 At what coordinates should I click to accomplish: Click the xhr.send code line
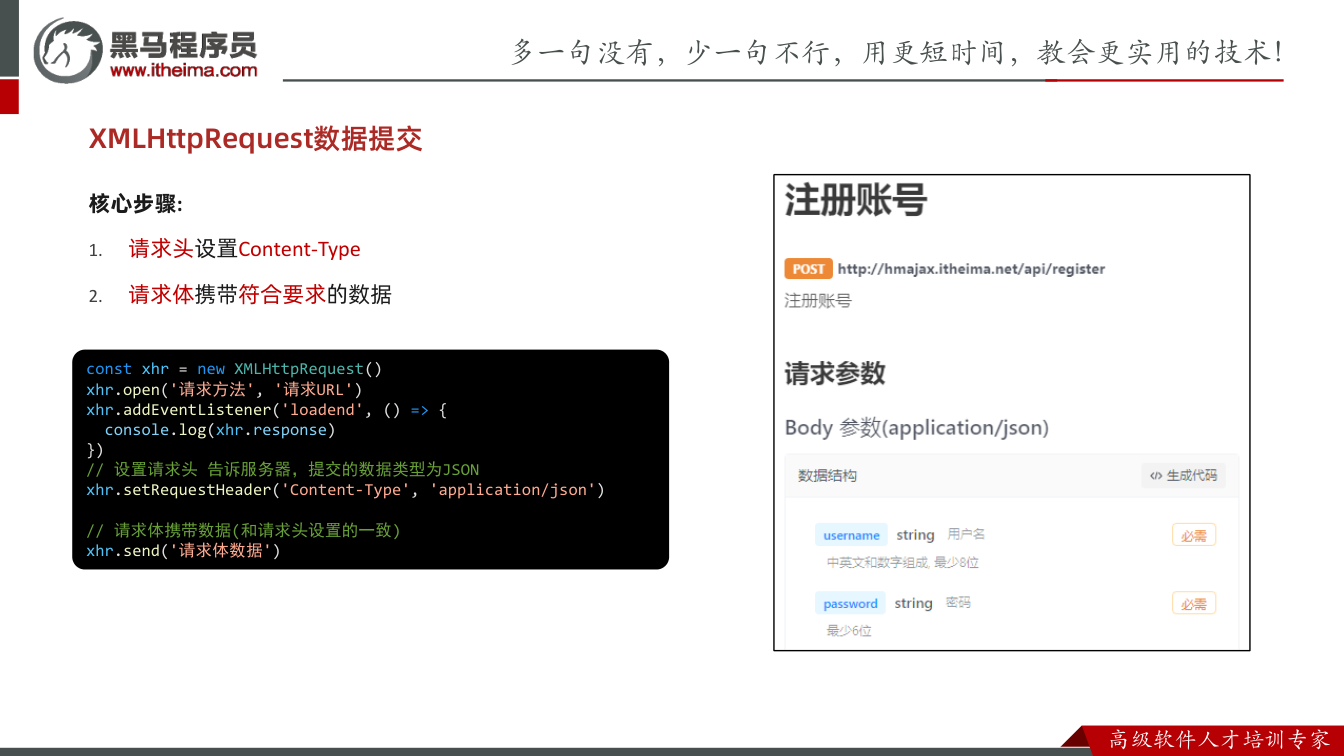pos(184,550)
